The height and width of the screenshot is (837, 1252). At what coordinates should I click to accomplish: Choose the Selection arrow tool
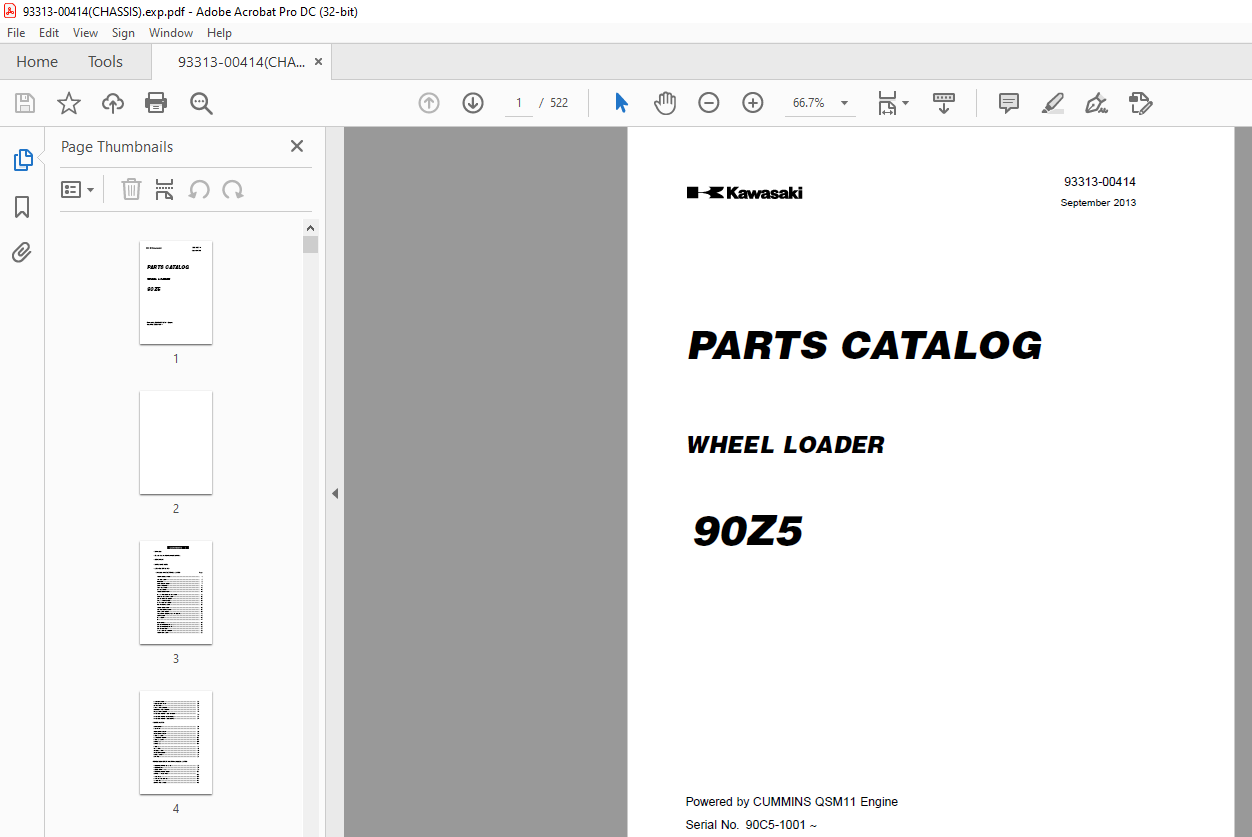(621, 103)
